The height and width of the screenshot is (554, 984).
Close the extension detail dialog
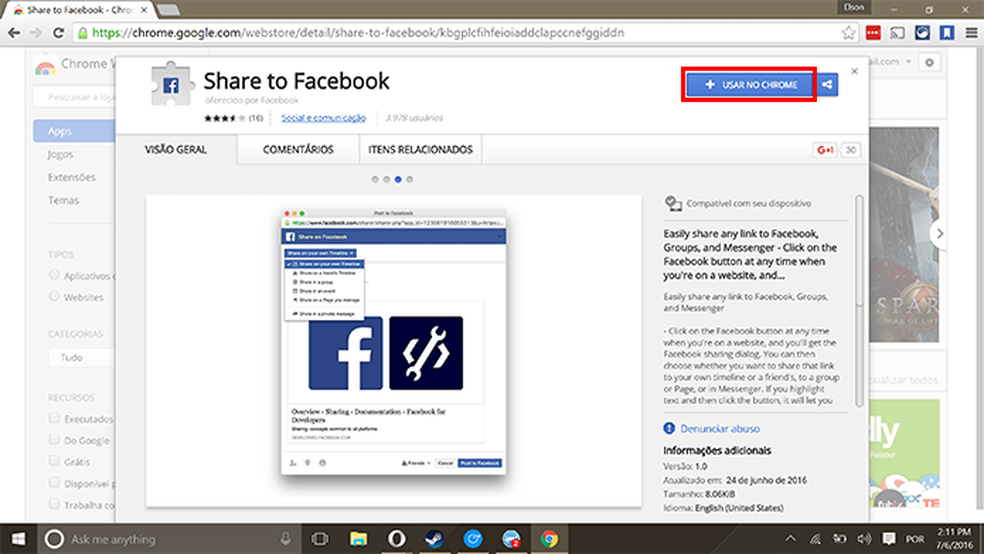854,71
